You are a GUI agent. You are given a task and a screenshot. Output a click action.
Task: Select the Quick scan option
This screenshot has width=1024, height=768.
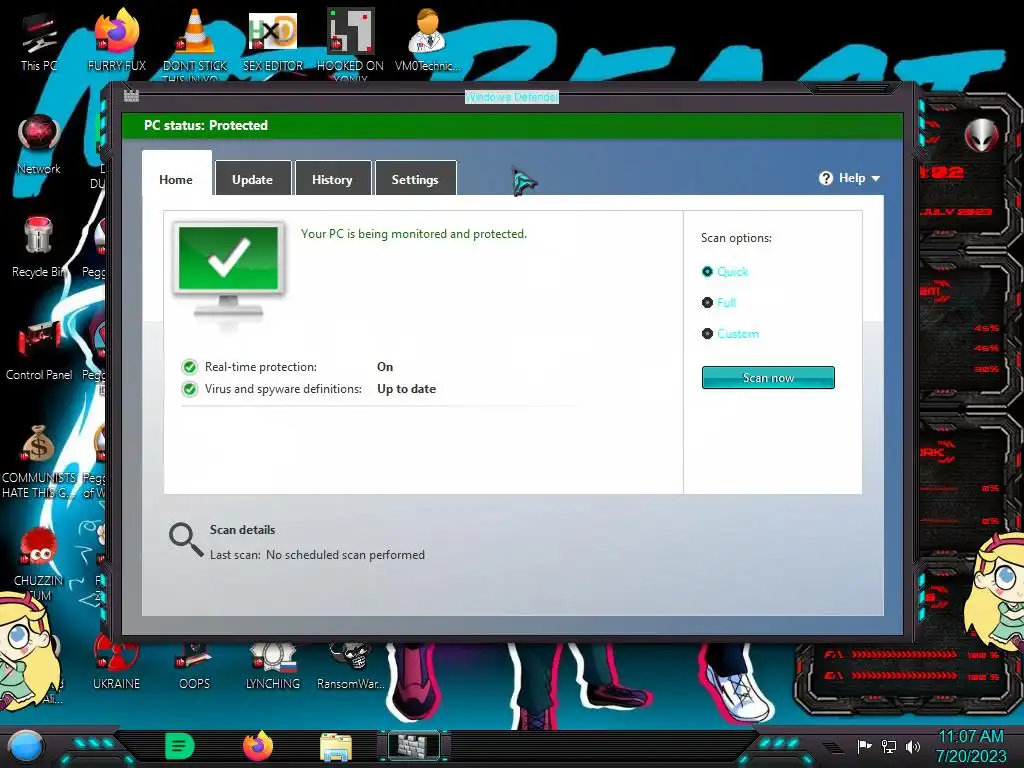[x=725, y=272]
